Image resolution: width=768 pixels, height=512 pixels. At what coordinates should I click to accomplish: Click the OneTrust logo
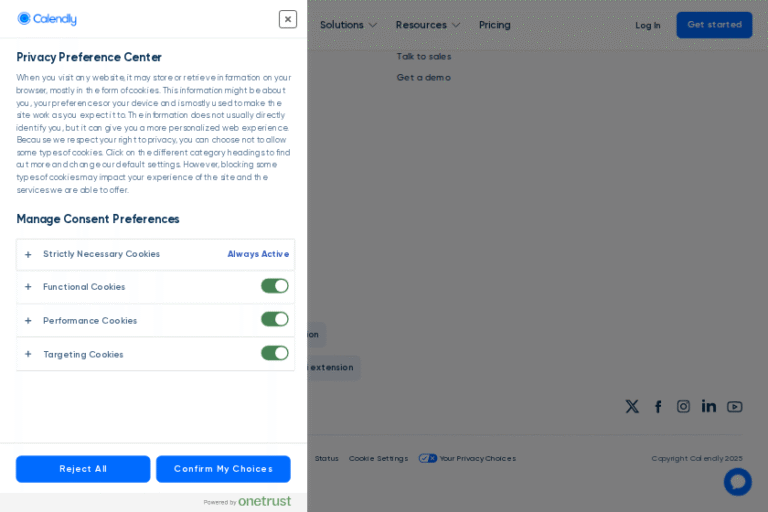pyautogui.click(x=264, y=501)
